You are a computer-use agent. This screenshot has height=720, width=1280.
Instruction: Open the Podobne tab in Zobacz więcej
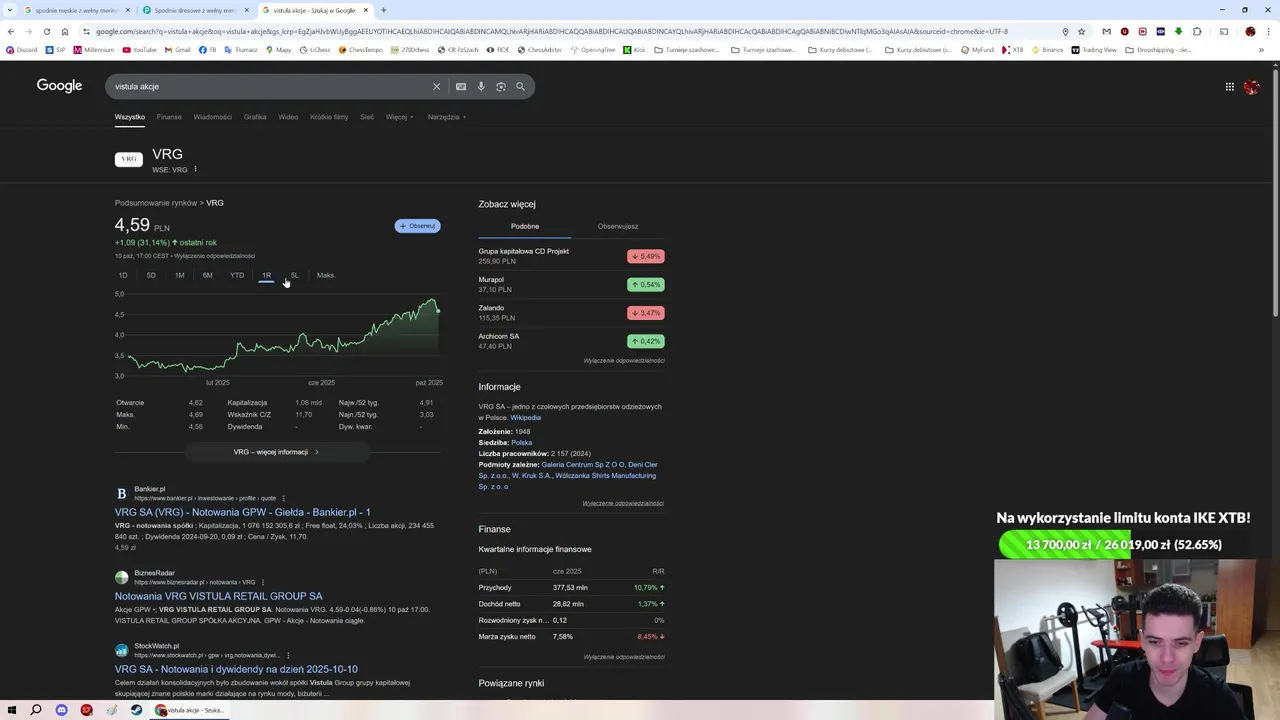pyautogui.click(x=525, y=226)
